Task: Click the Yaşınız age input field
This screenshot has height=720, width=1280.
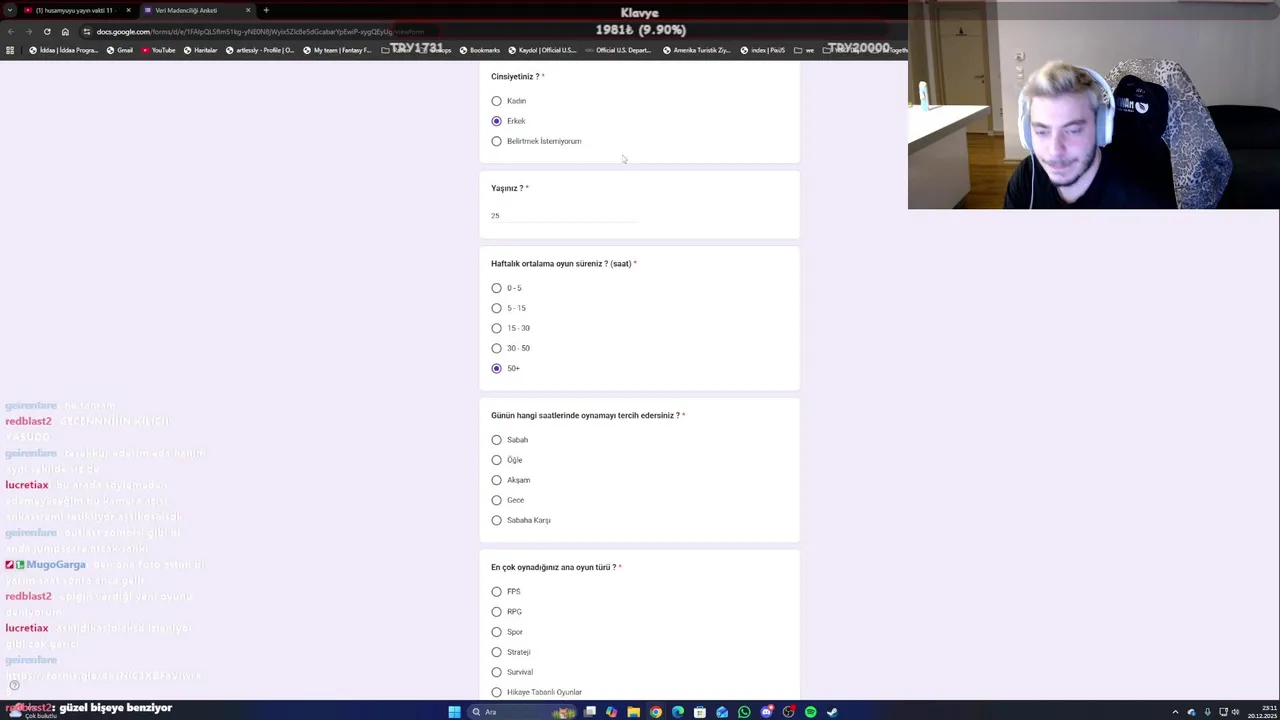Action: pos(564,215)
